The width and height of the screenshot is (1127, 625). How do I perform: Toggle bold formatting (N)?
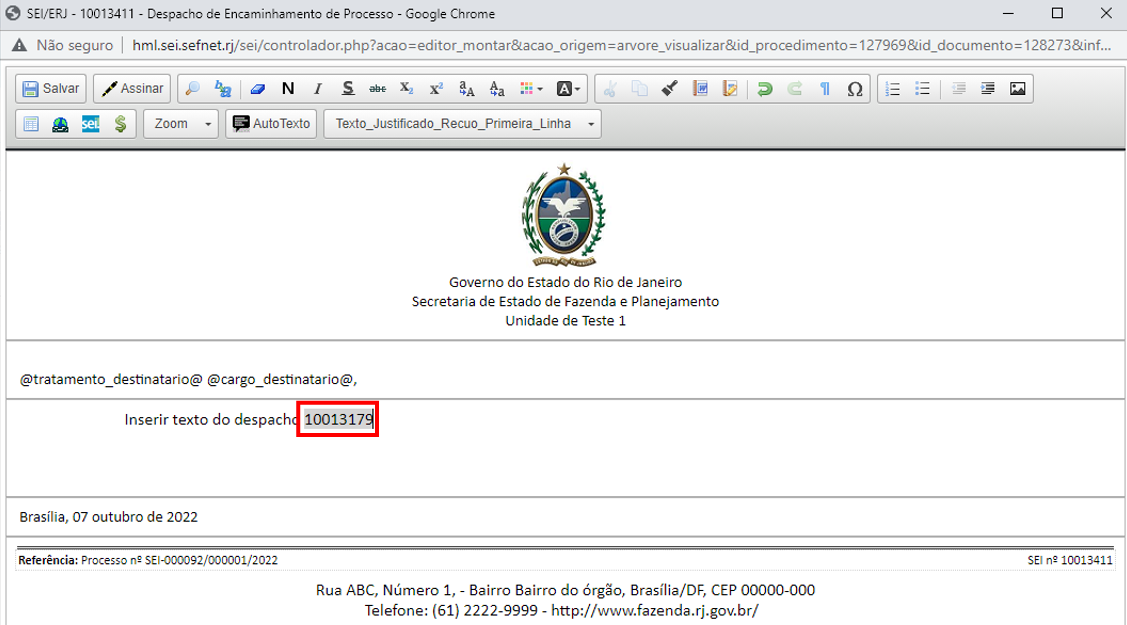[x=288, y=89]
